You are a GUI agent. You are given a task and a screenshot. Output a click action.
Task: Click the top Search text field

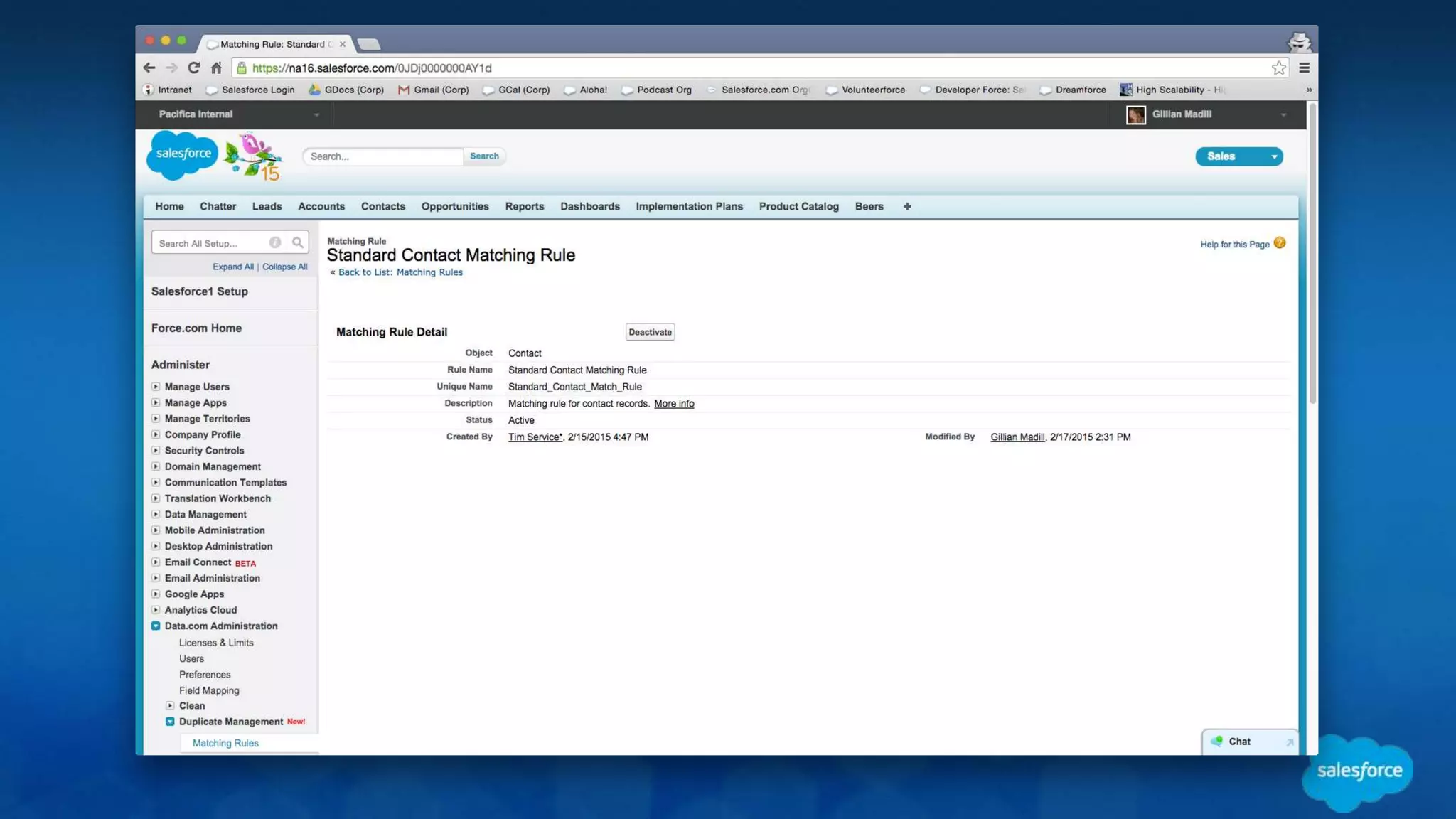click(x=382, y=156)
